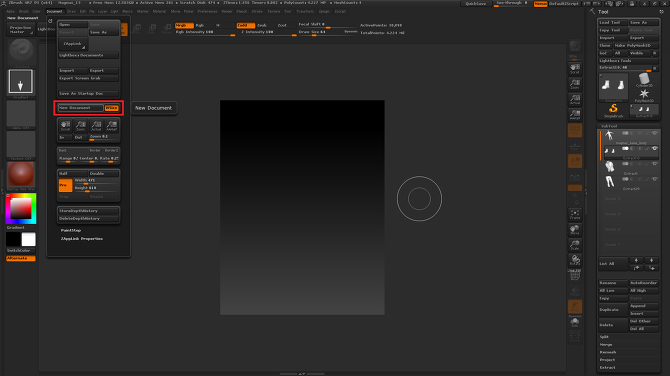Image resolution: width=670 pixels, height=376 pixels.
Task: Click the Frame icon on the right shelf
Action: coord(575,214)
